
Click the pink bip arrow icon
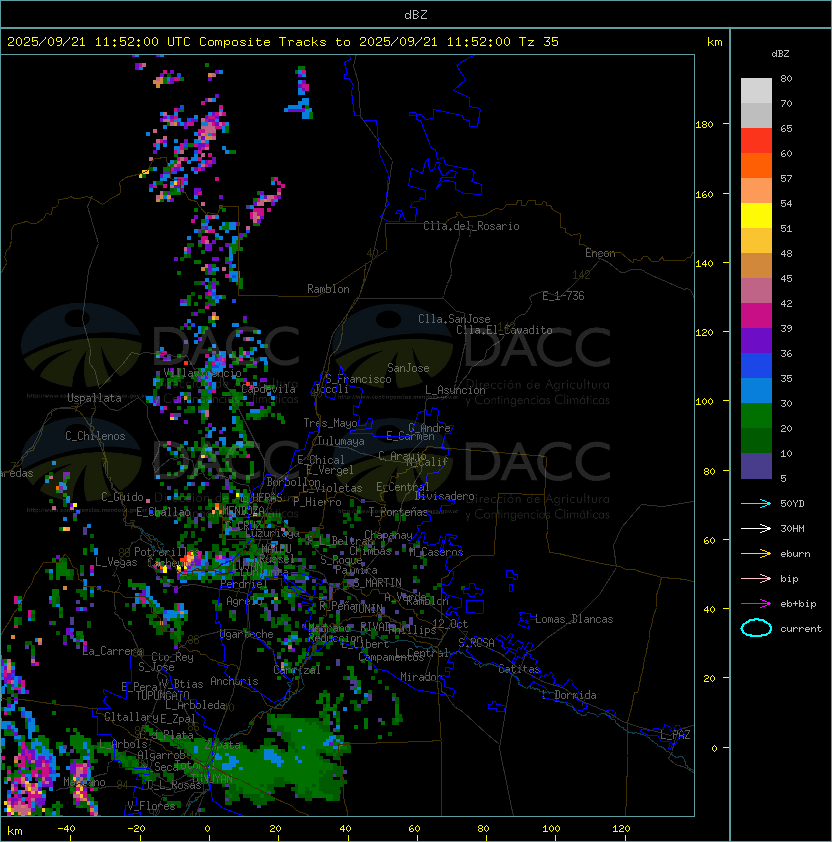[x=756, y=579]
